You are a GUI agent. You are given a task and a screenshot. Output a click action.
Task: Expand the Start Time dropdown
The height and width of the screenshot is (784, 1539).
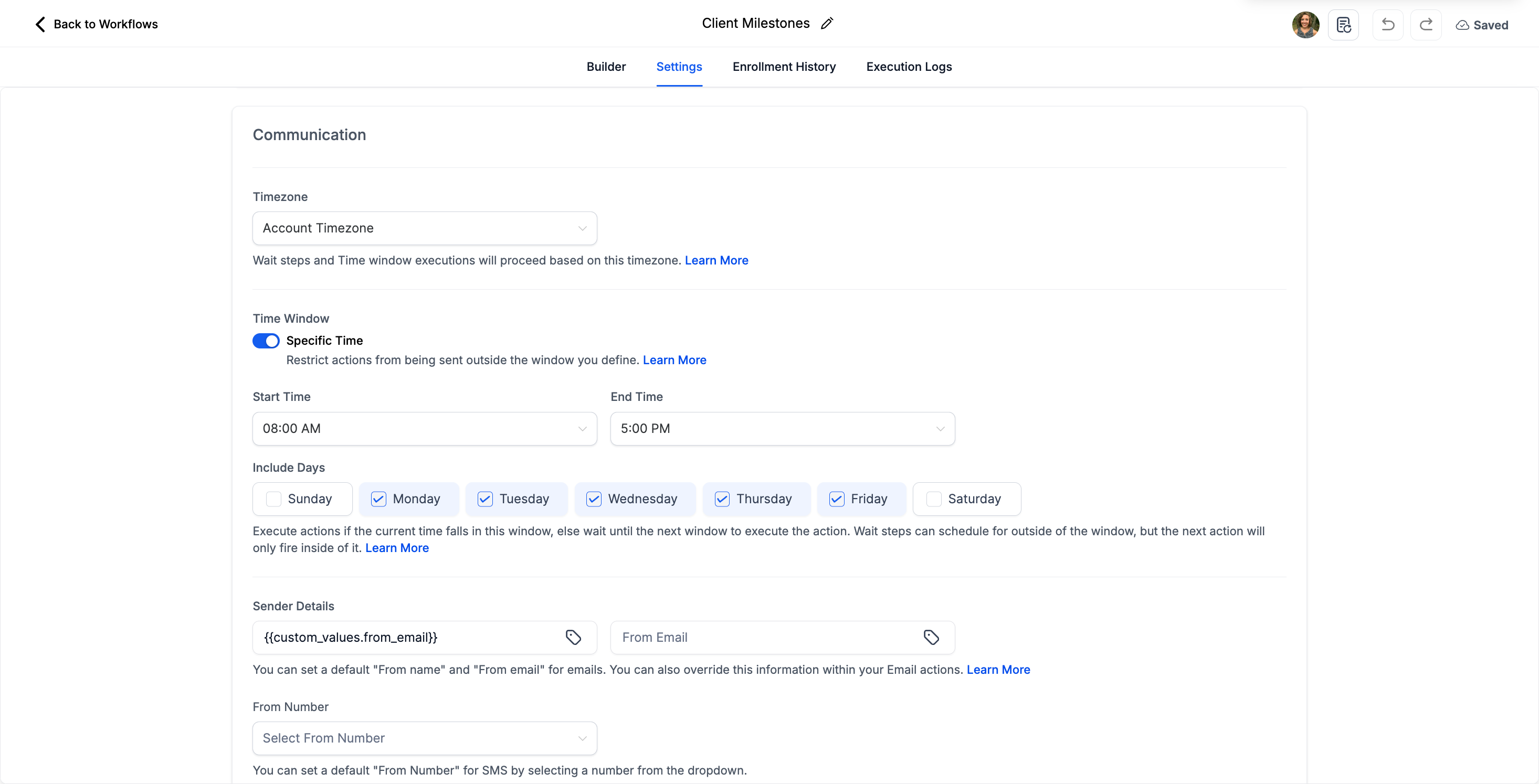(x=424, y=428)
